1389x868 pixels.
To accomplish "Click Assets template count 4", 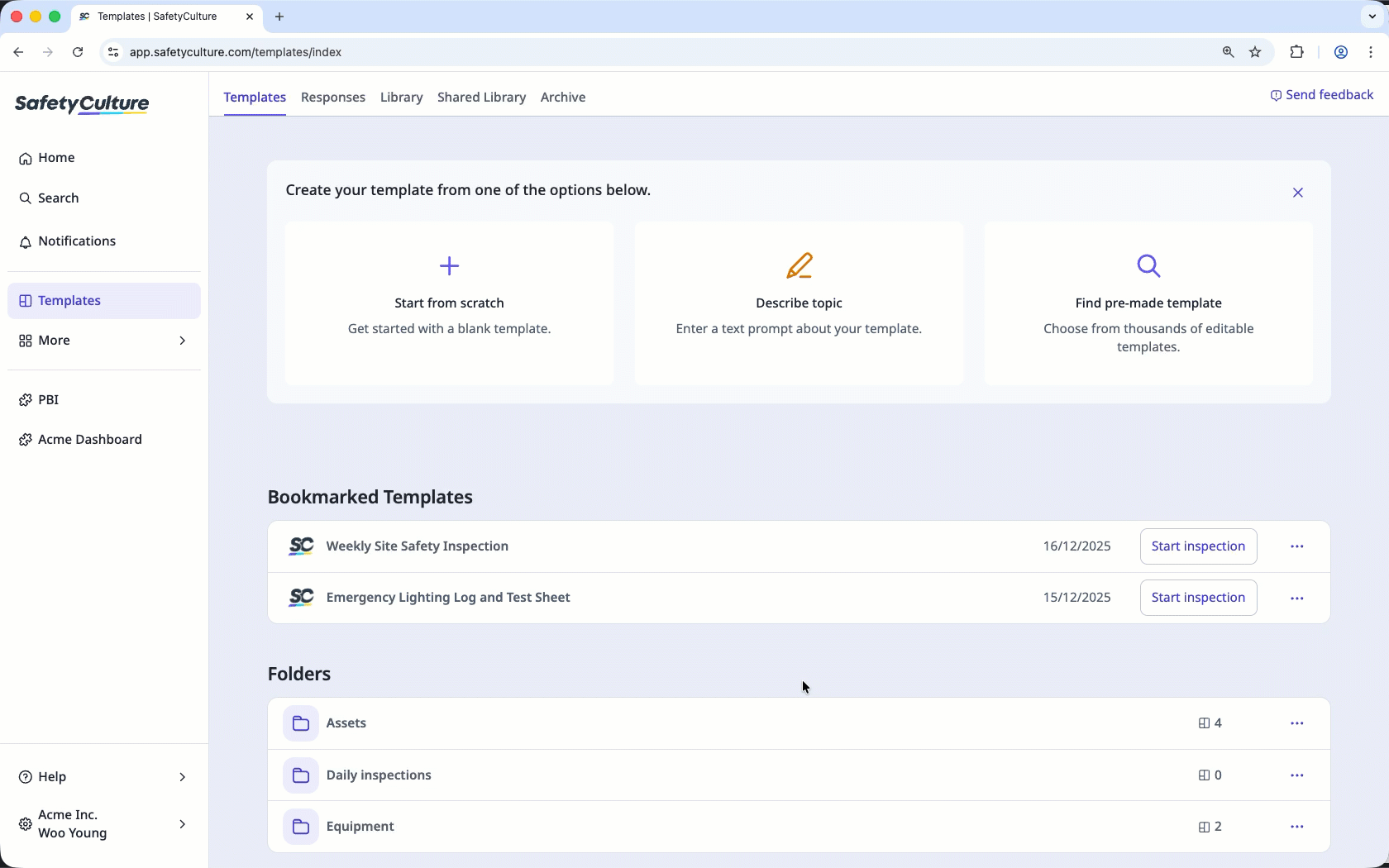I will coord(1210,723).
